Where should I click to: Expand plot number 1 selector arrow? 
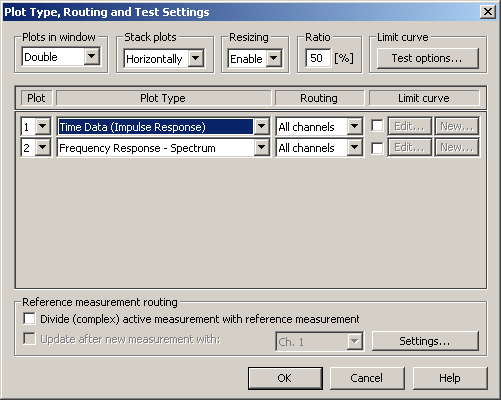43,126
